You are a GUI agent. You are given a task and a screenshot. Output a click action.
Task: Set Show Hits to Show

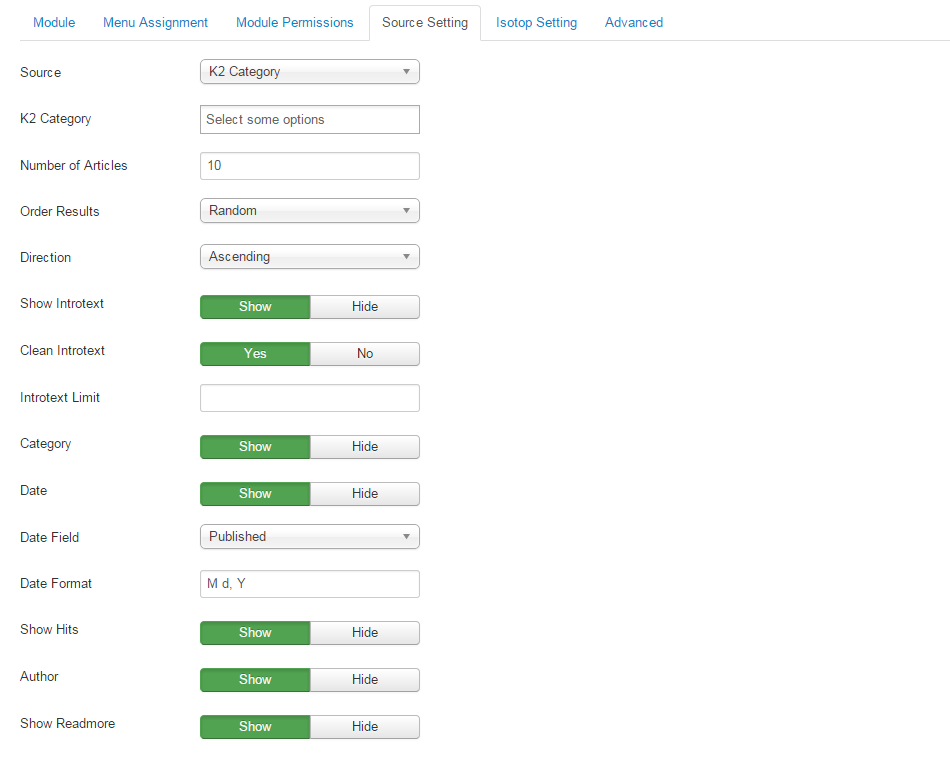(x=255, y=632)
